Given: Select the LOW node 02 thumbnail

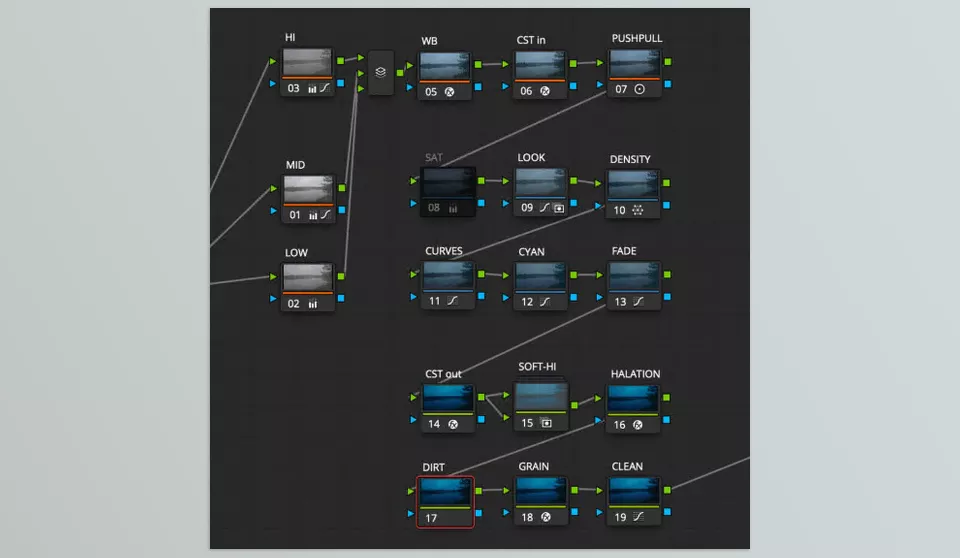Looking at the screenshot, I should pyautogui.click(x=307, y=277).
